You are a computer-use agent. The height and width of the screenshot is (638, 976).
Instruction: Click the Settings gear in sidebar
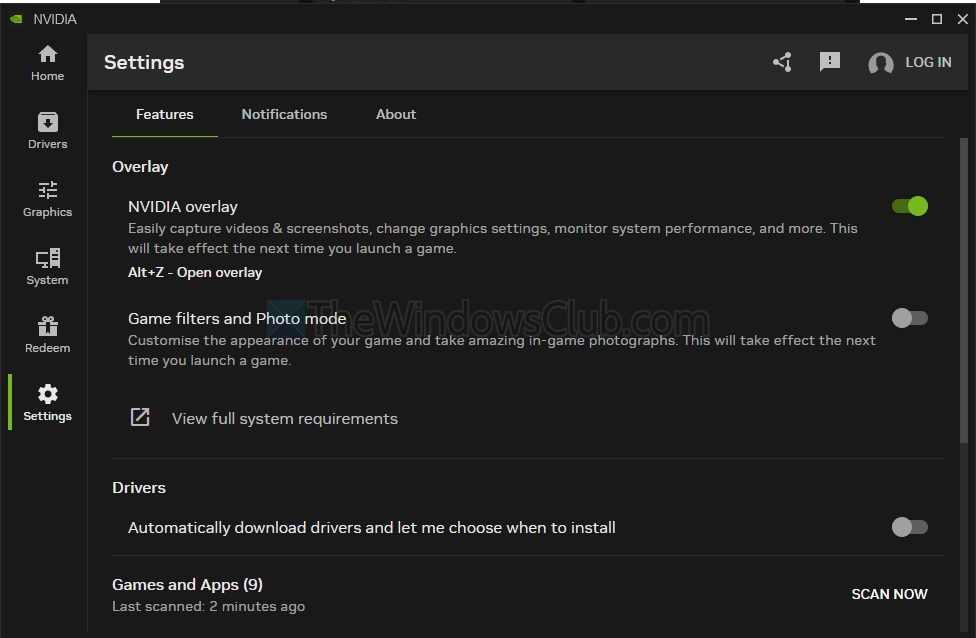(x=47, y=403)
